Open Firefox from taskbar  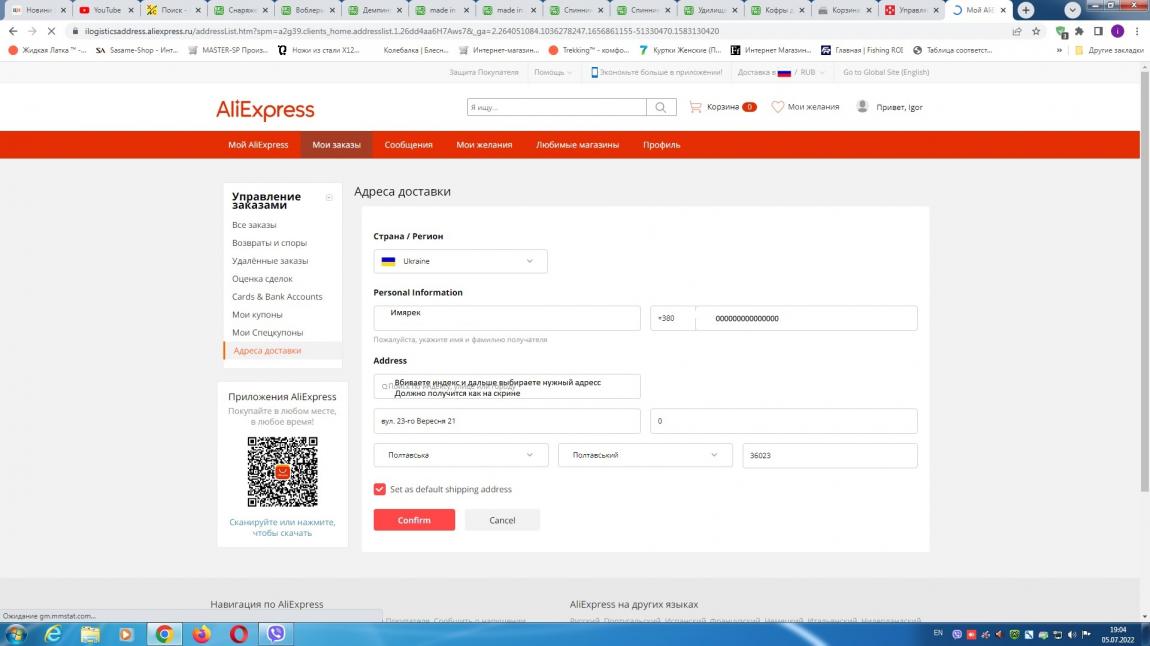(x=202, y=634)
